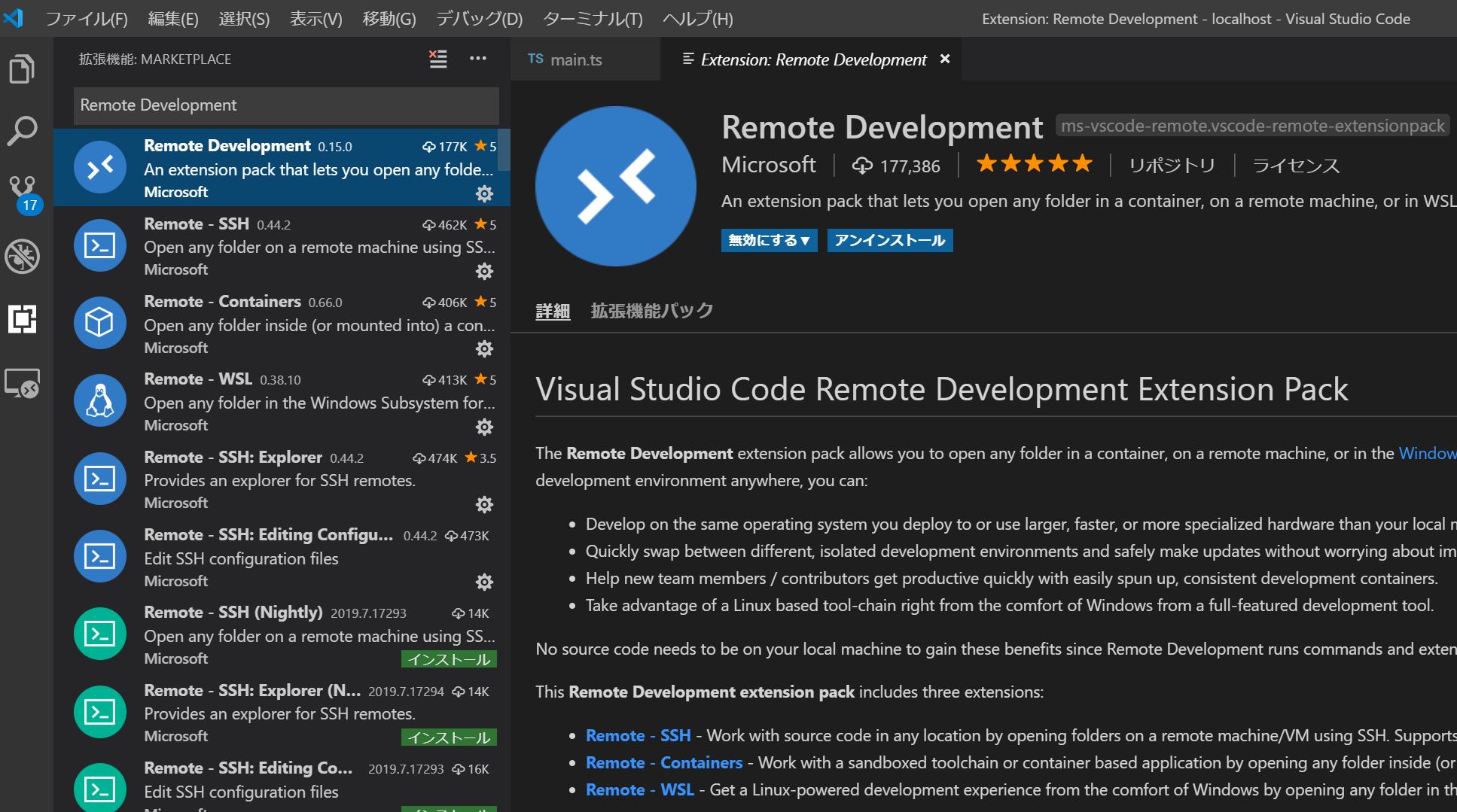This screenshot has height=812, width=1457.
Task: Click the gear icon for Remote - WSL
Action: (x=484, y=427)
